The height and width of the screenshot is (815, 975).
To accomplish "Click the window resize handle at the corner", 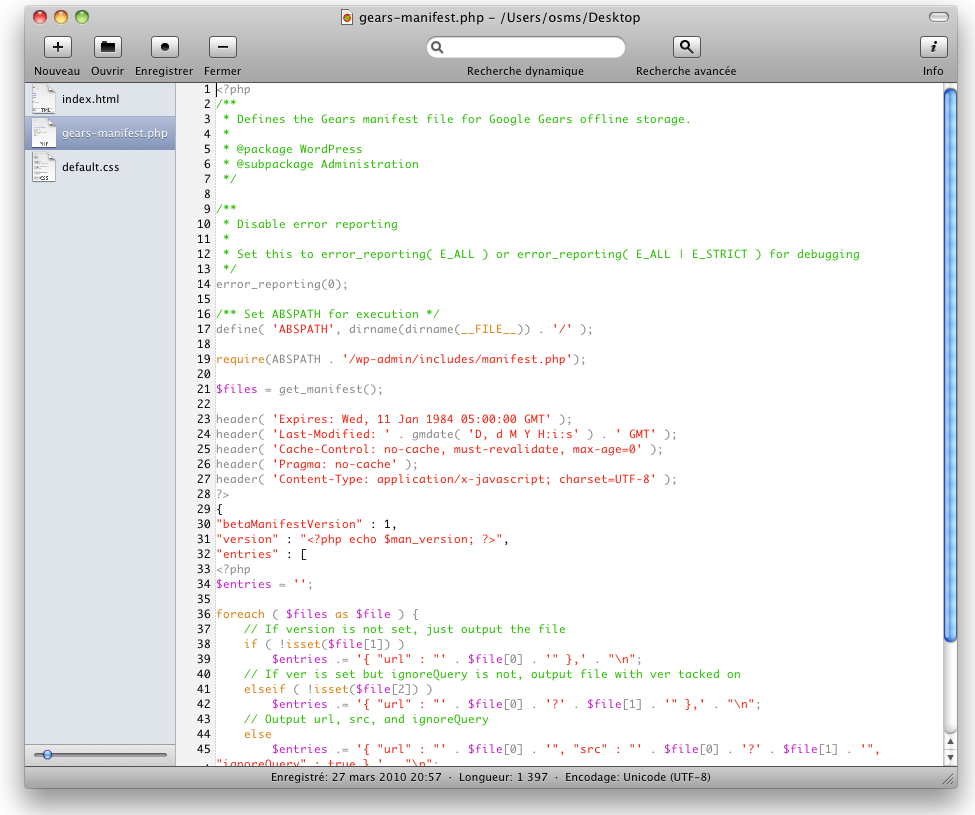I will coord(948,777).
